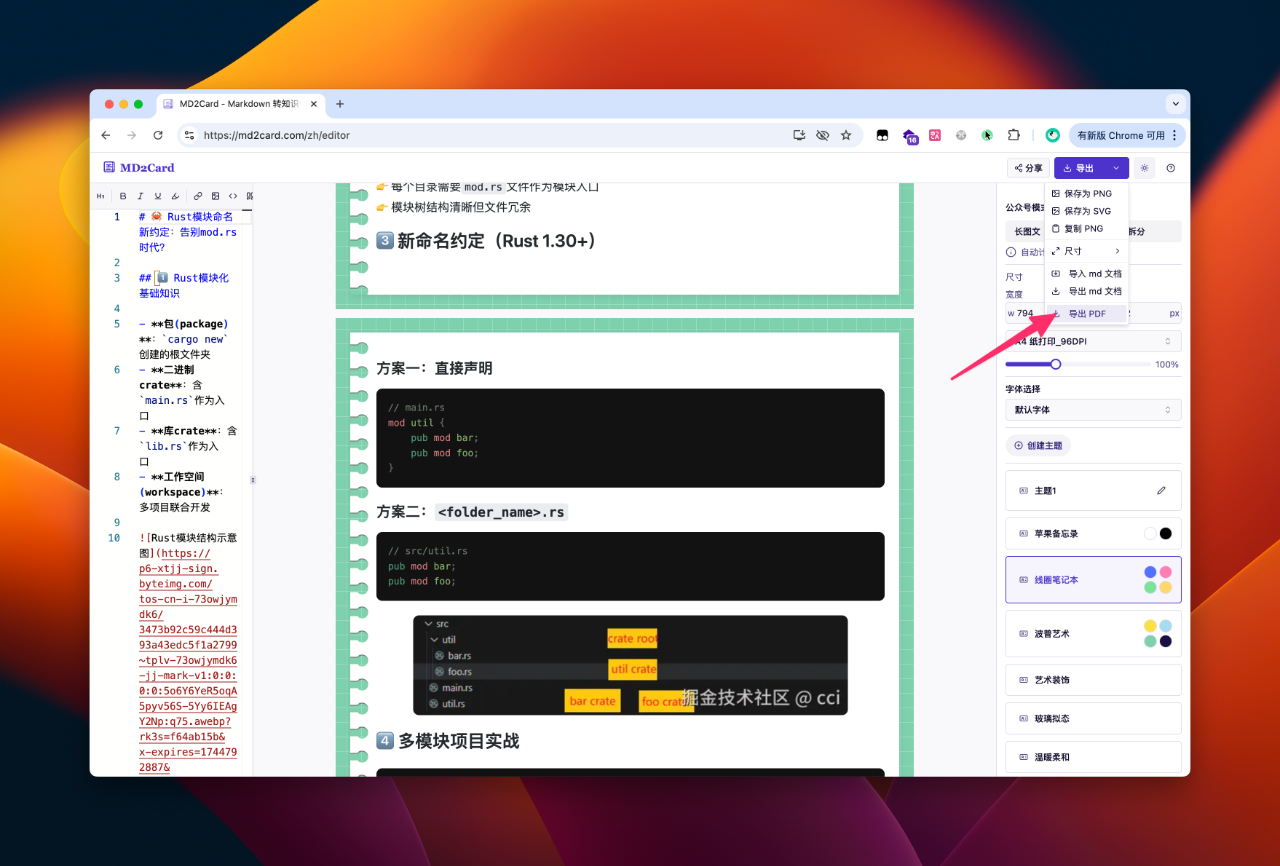Click black swatch on 苹果备忘录 theme
1280x866 pixels.
point(1165,533)
